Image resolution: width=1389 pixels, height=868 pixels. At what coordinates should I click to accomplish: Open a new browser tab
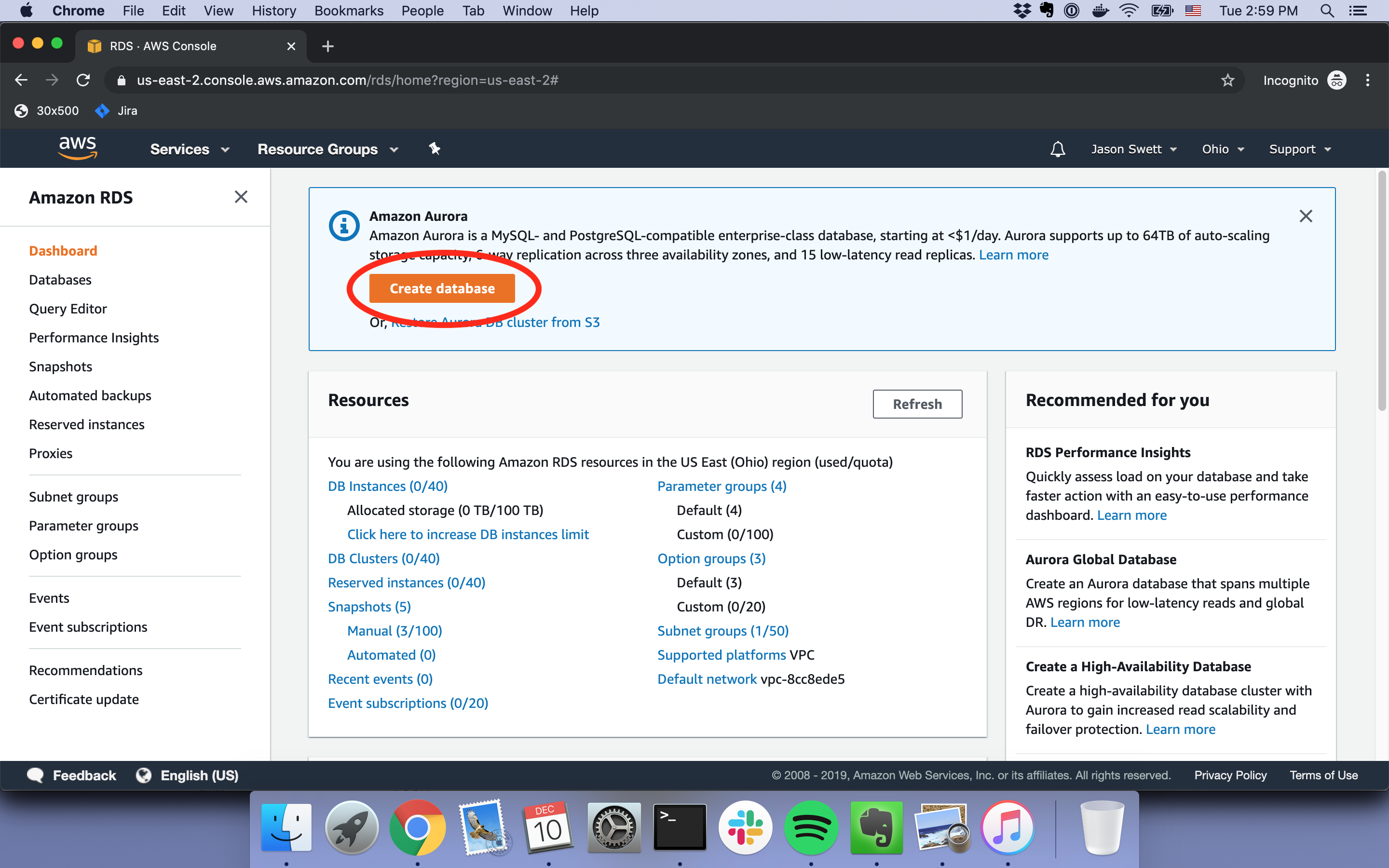coord(328,46)
